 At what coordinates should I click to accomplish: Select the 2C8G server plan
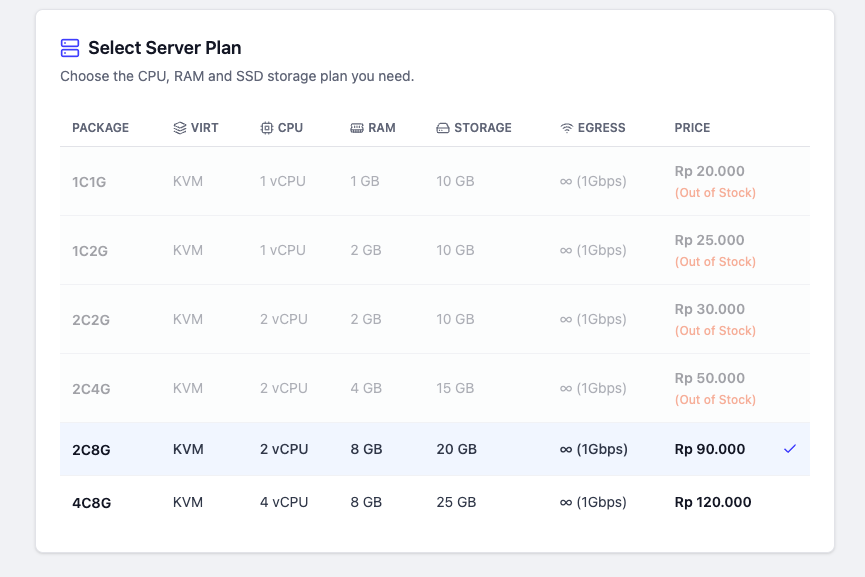point(435,449)
